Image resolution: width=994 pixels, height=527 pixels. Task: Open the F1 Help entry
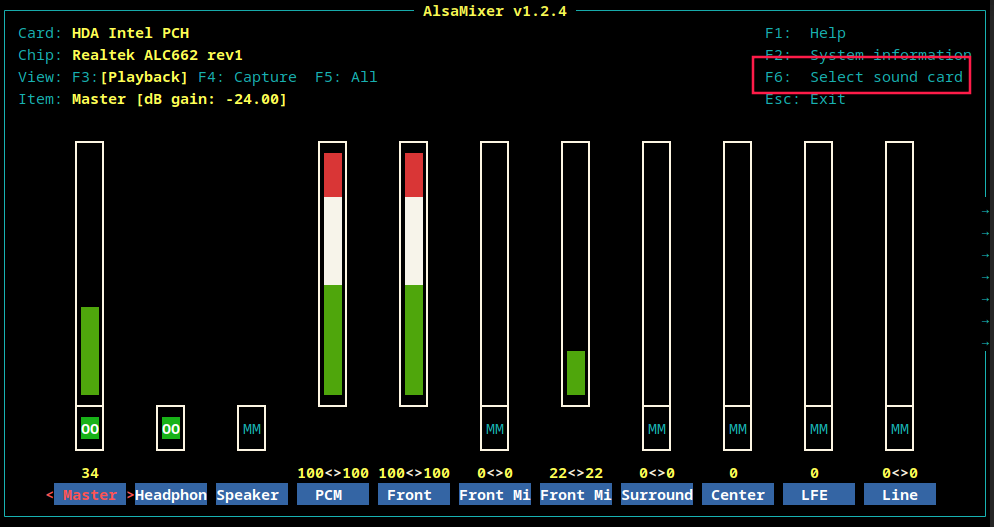pyautogui.click(x=805, y=33)
